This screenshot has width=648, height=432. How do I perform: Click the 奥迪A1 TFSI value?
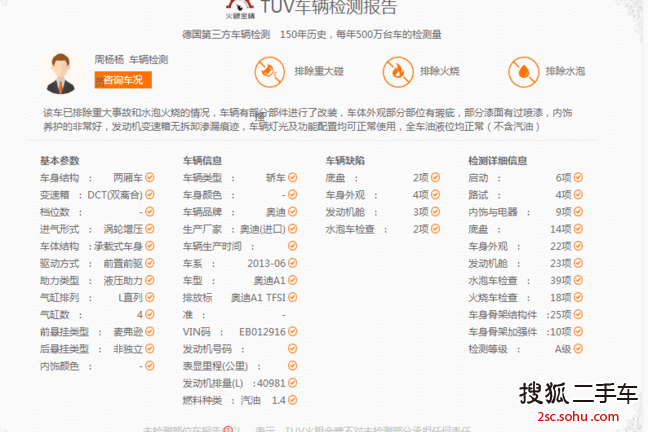pyautogui.click(x=258, y=298)
